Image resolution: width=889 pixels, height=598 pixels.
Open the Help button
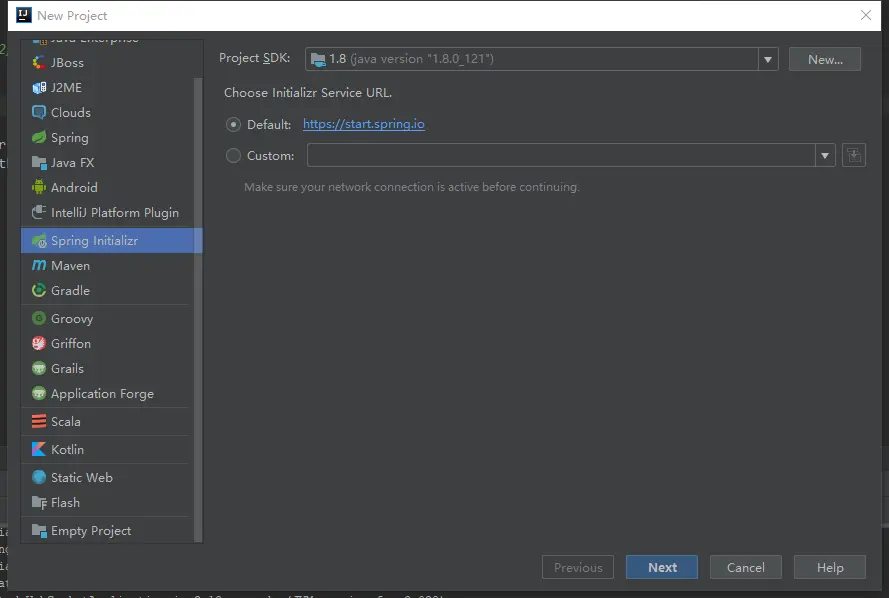tap(829, 567)
